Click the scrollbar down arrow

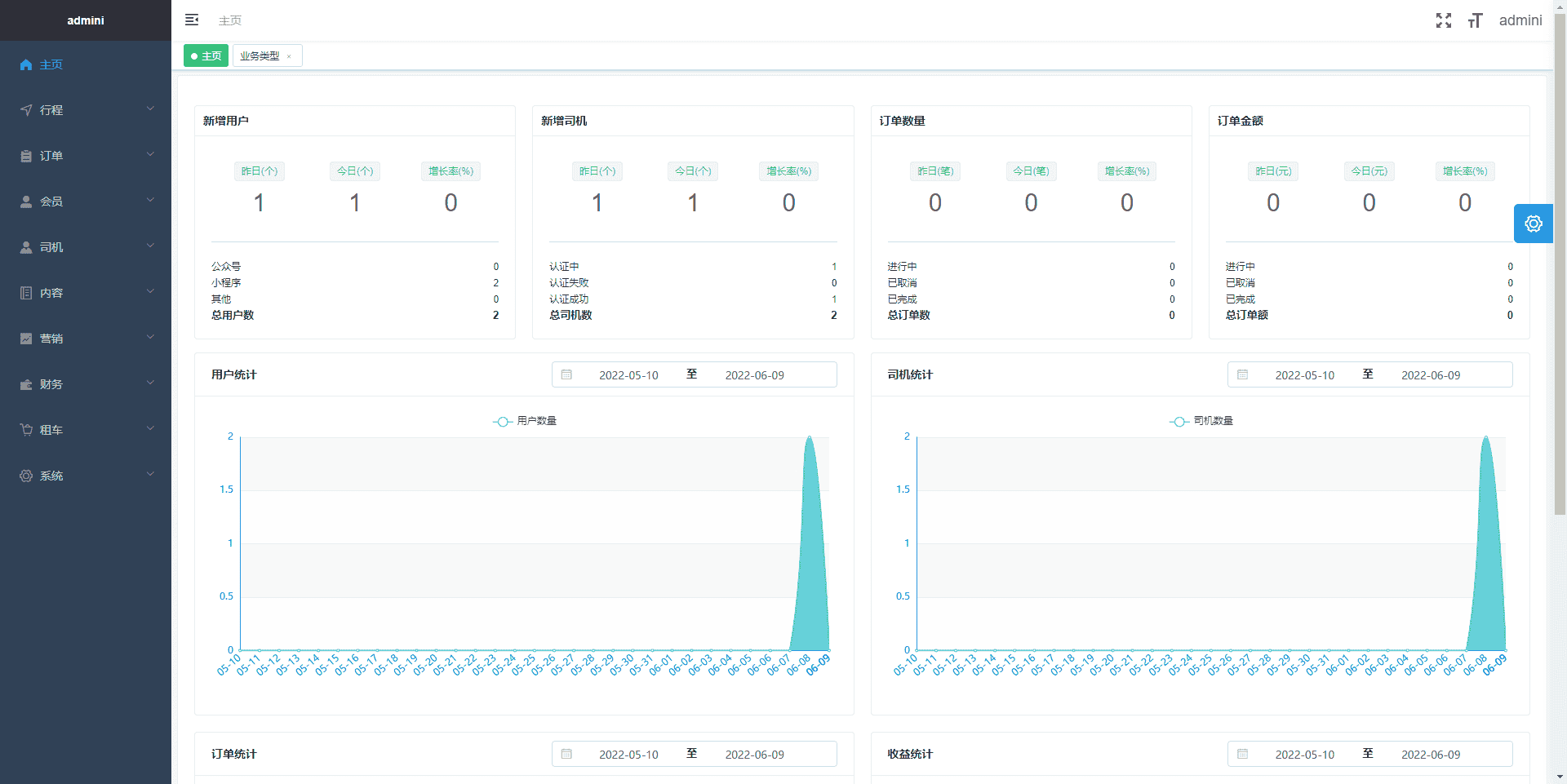[x=1560, y=777]
